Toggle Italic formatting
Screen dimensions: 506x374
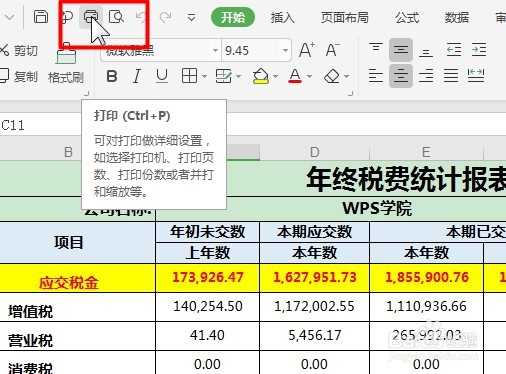(137, 76)
